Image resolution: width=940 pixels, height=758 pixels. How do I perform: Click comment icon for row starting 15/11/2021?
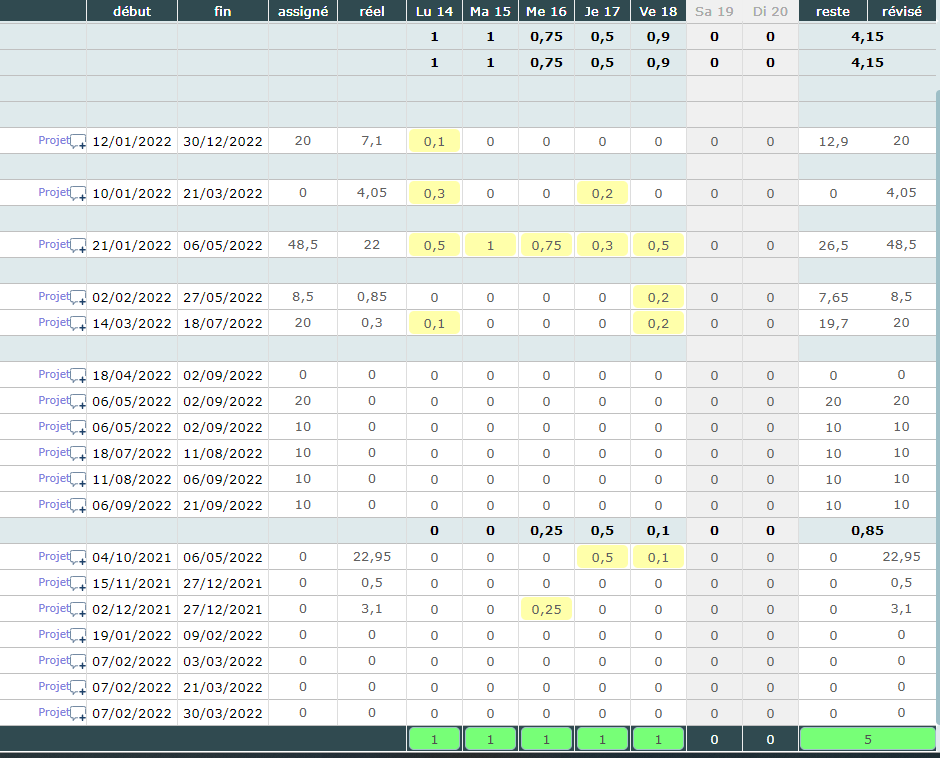(78, 584)
